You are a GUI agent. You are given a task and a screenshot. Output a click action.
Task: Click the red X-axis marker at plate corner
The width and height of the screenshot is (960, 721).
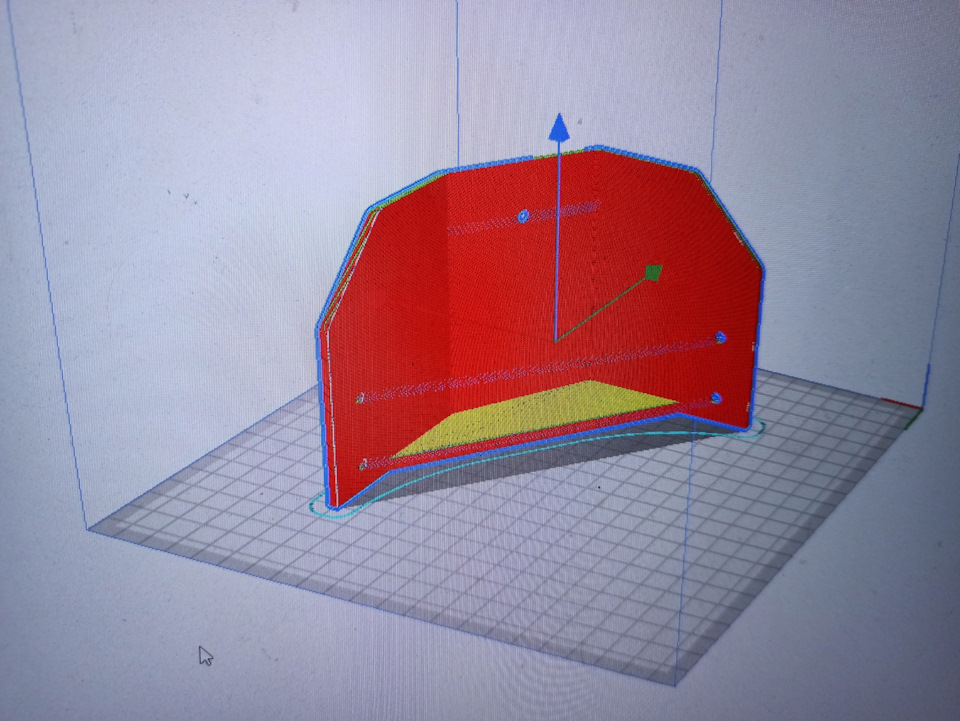901,403
